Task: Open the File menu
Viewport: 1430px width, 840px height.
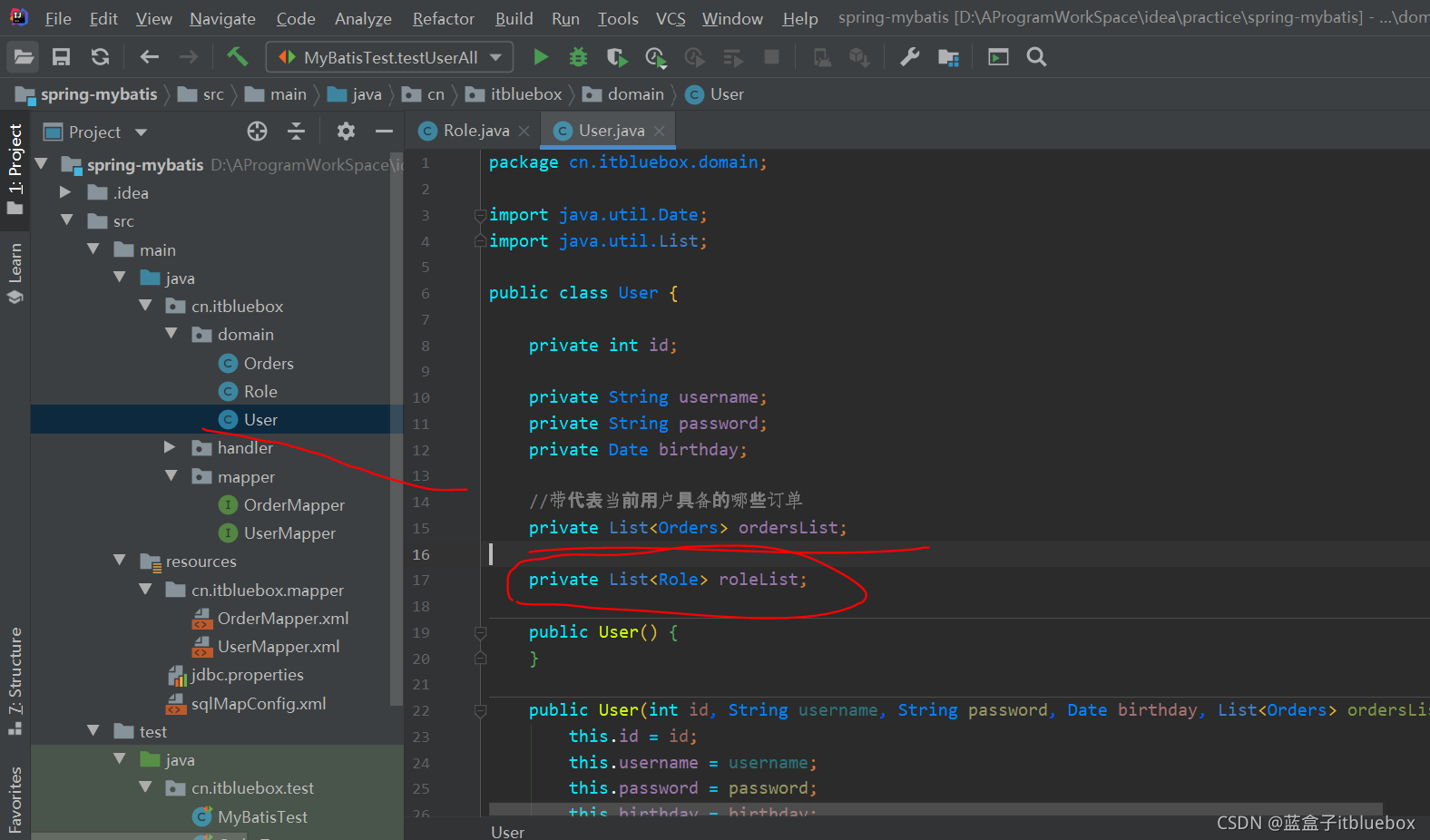Action: point(58,18)
